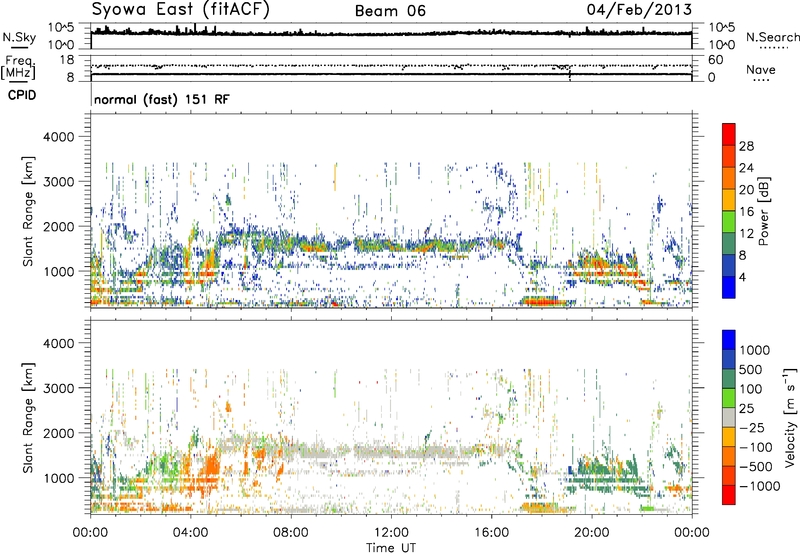Pick the red bottom segment of Velocity color bar
This screenshot has width=800, height=554.
(729, 495)
